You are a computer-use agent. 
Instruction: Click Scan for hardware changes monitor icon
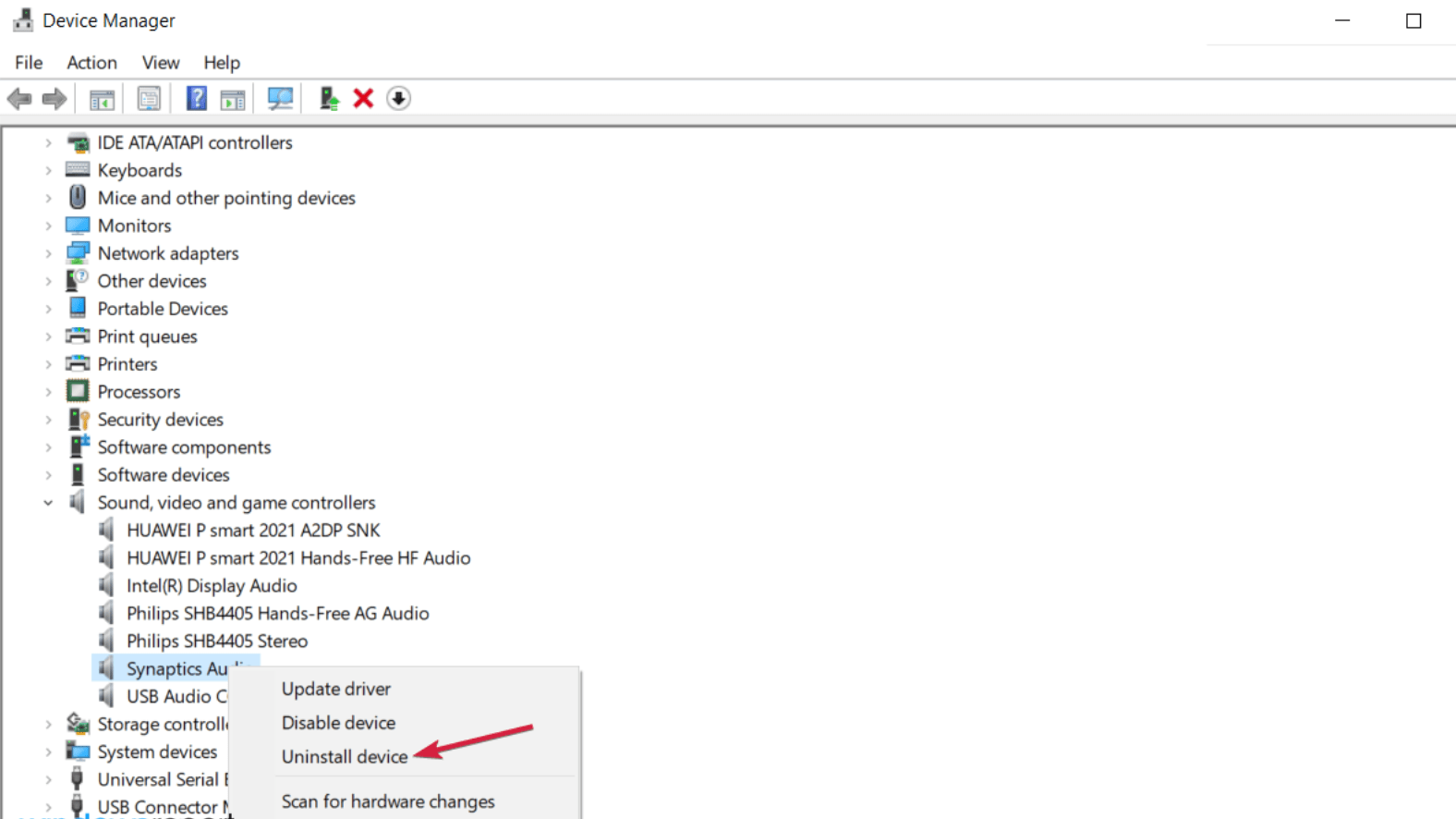pyautogui.click(x=279, y=99)
